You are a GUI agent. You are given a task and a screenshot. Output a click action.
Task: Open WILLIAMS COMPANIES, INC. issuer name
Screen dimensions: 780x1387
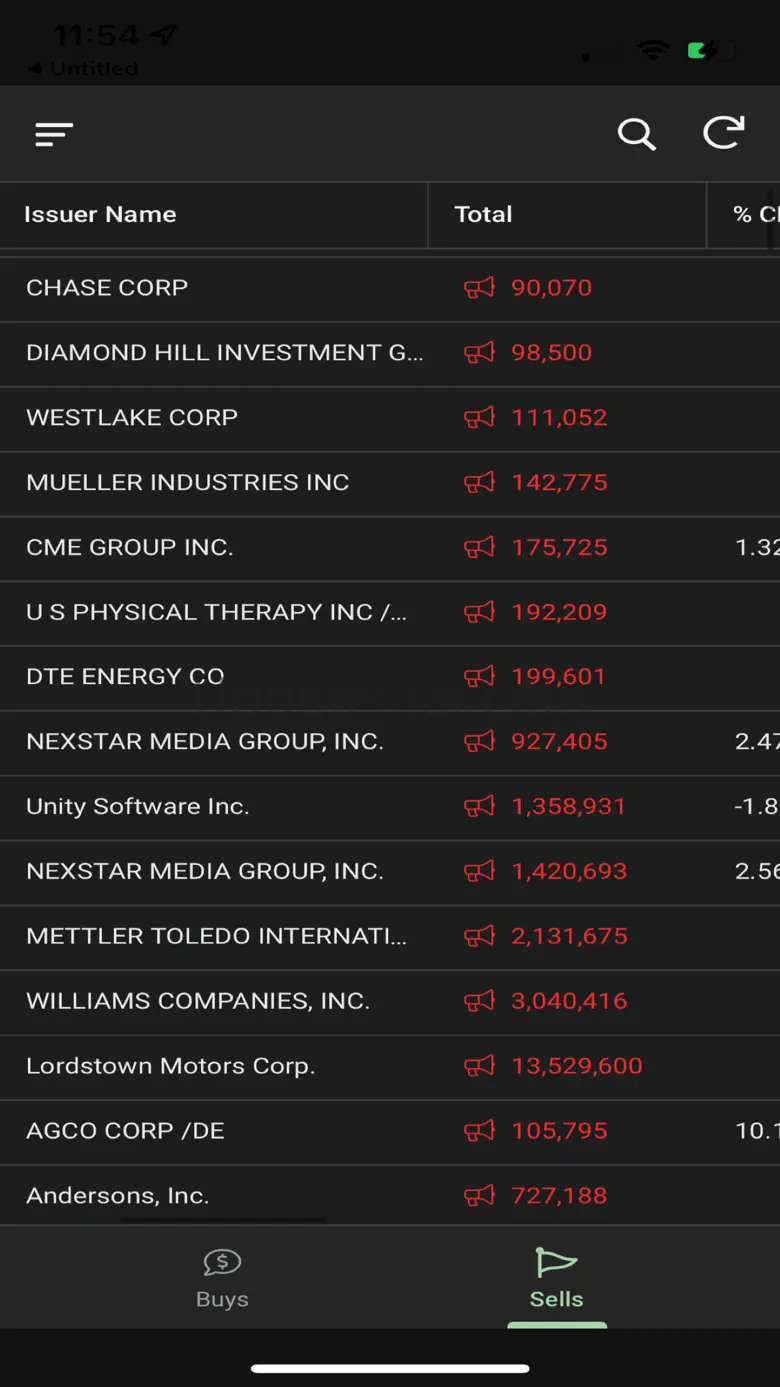click(x=198, y=1001)
